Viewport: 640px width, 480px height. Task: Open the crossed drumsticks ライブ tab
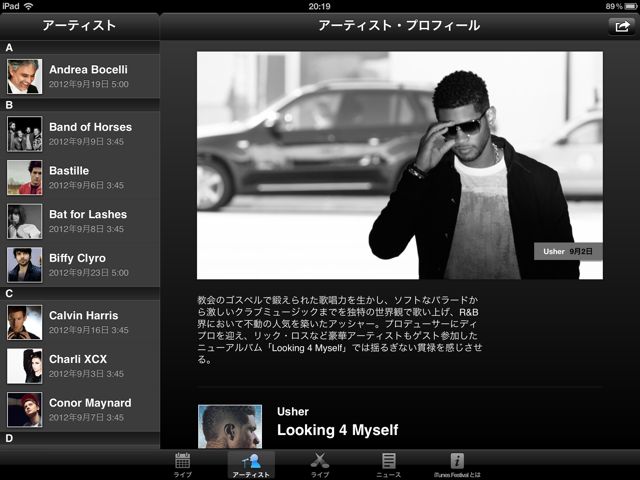point(320,464)
